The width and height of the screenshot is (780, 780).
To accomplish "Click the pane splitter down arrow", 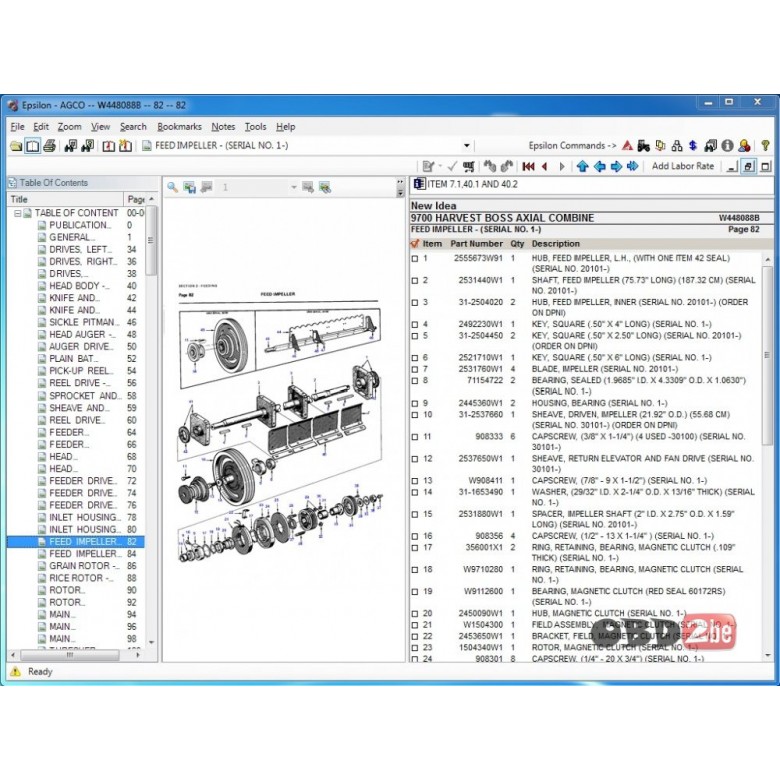I will (400, 194).
